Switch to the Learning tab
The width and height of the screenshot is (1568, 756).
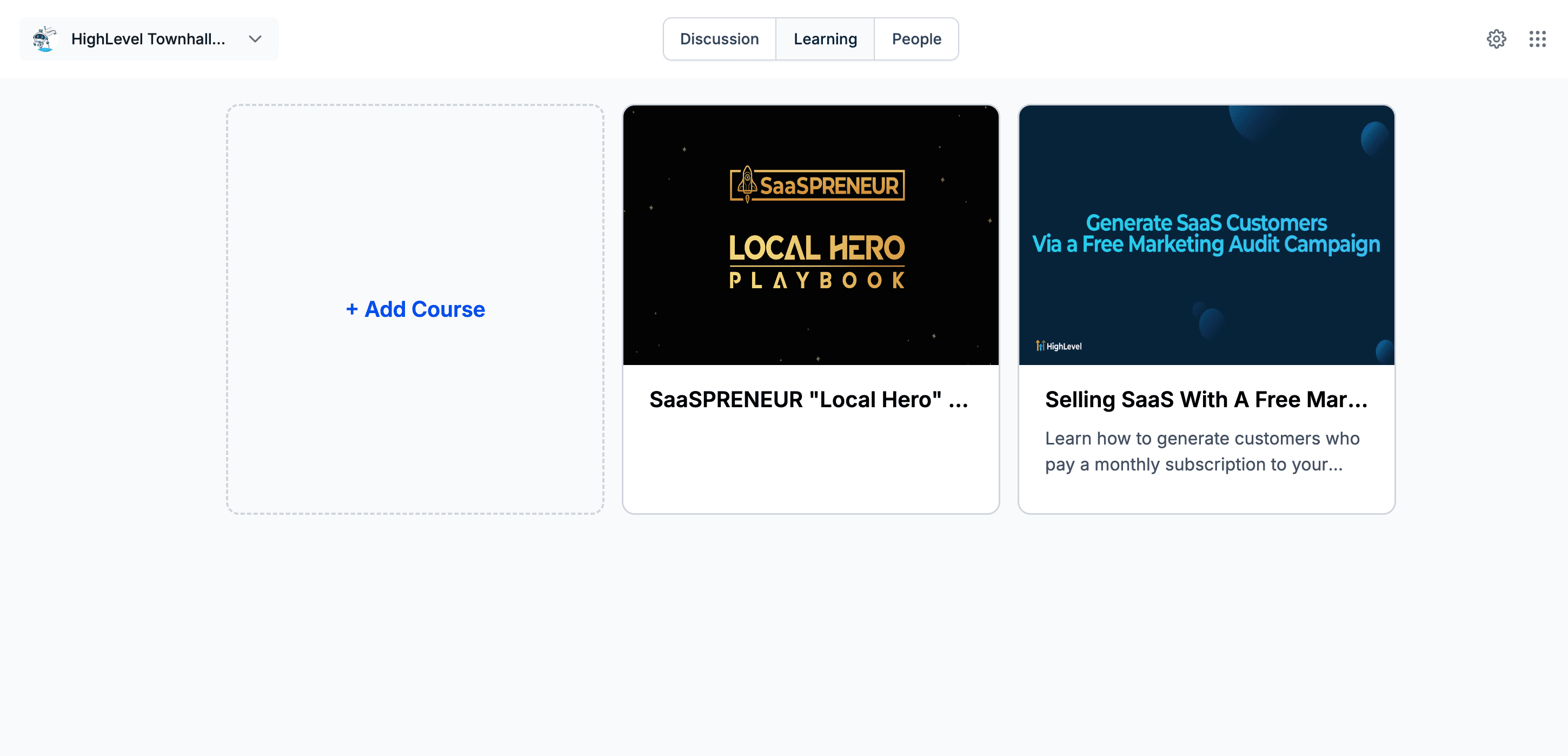[825, 39]
